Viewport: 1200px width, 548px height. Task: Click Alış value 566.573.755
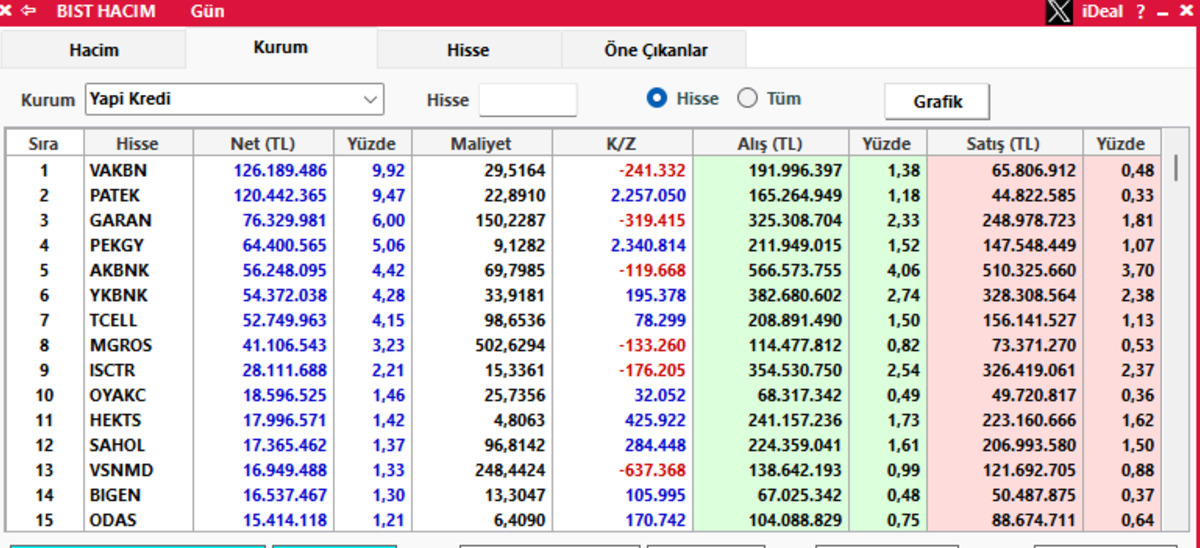(x=796, y=270)
